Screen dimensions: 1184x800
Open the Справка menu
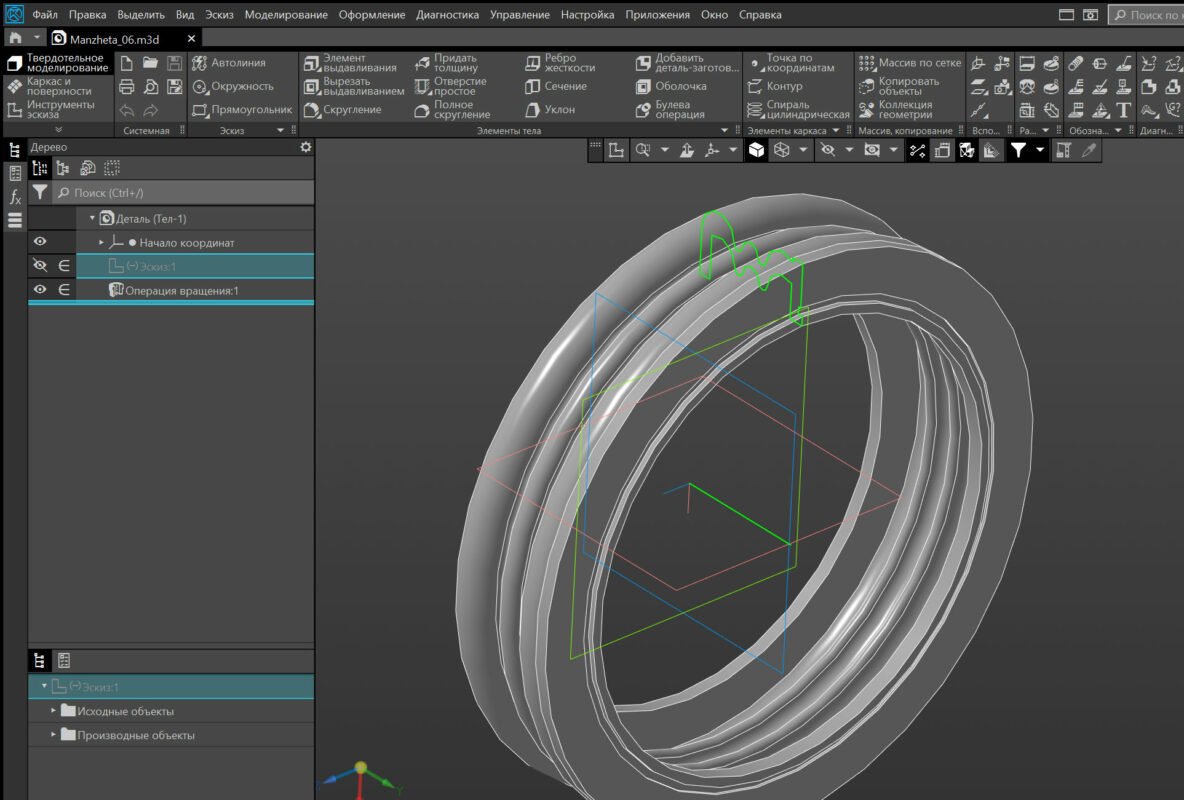click(x=760, y=14)
